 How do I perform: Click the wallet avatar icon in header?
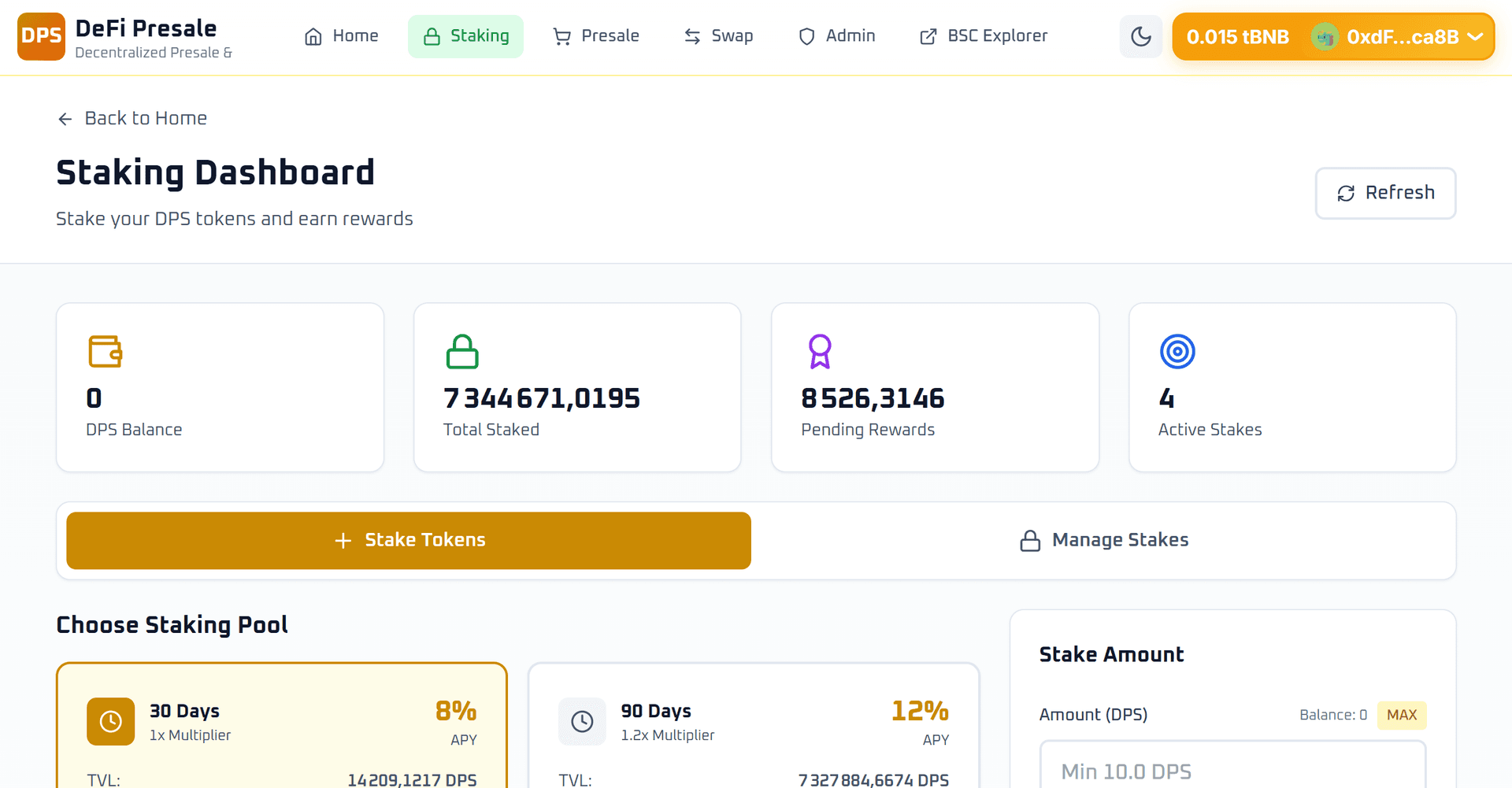click(1325, 36)
